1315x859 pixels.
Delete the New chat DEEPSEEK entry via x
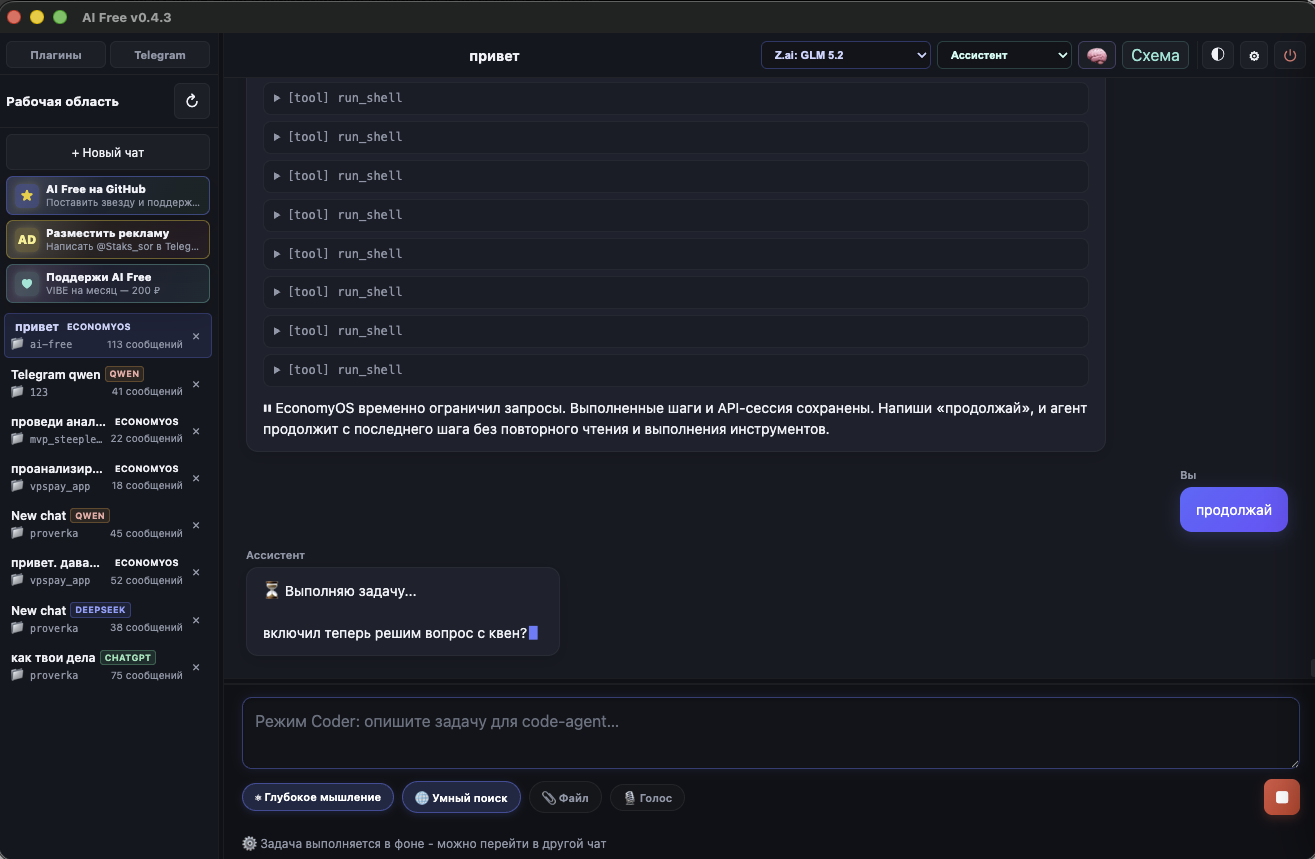[x=196, y=620]
